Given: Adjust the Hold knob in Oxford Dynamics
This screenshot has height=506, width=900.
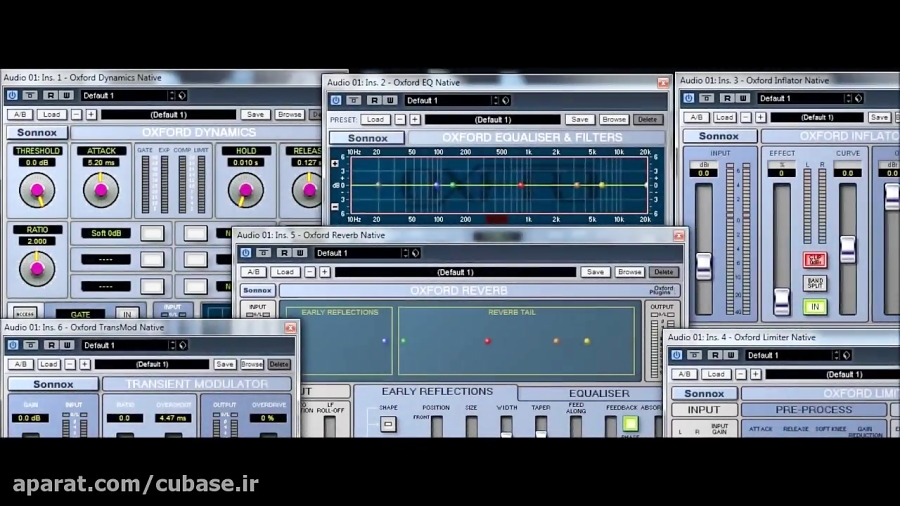Looking at the screenshot, I should coord(246,190).
